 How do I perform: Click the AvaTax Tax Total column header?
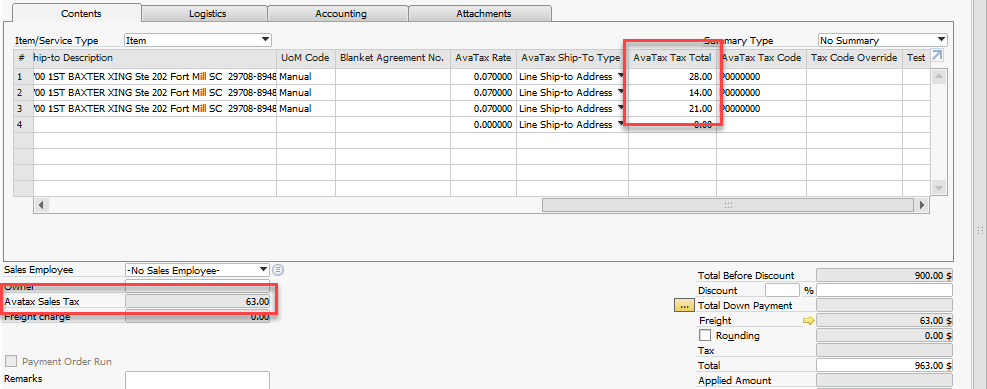click(x=672, y=58)
